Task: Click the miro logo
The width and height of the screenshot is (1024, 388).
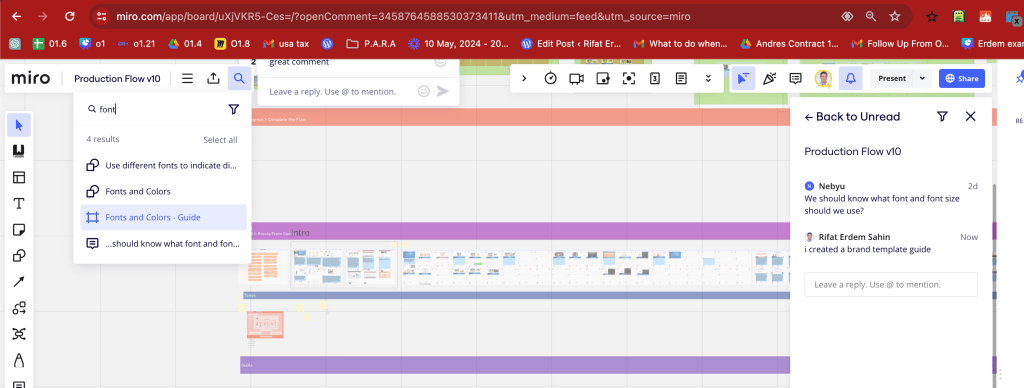Action: point(31,78)
